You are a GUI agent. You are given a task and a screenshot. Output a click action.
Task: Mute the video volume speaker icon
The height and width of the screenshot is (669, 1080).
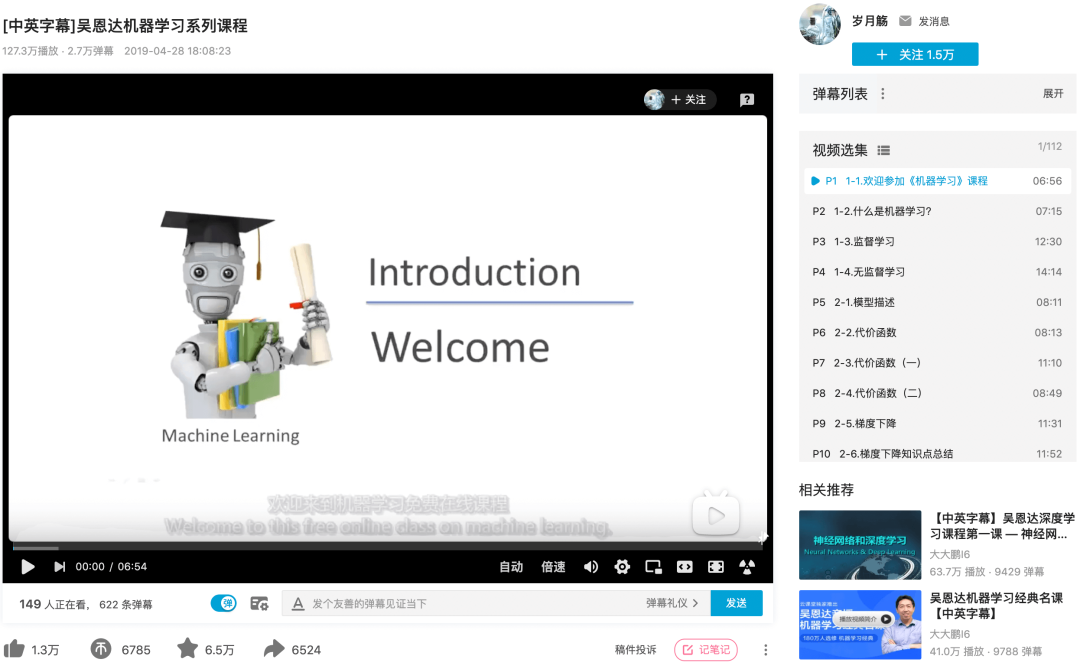click(591, 566)
